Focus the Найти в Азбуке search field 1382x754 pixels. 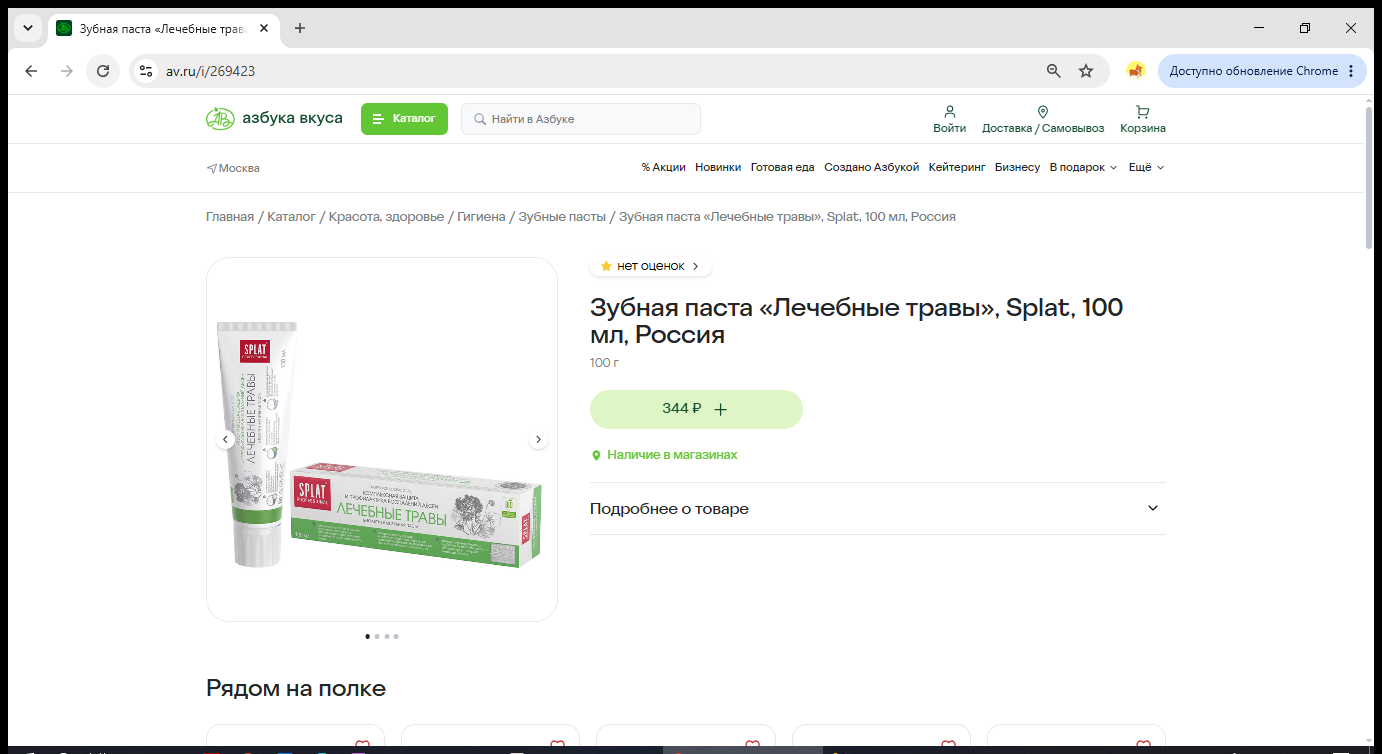pyautogui.click(x=581, y=119)
